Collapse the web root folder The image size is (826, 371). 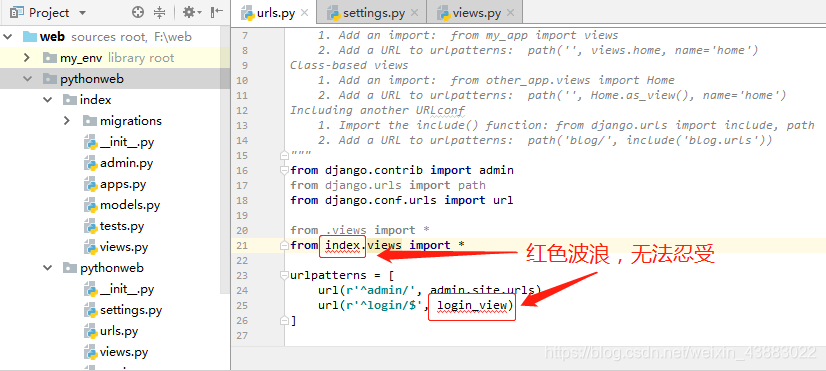pyautogui.click(x=7, y=37)
